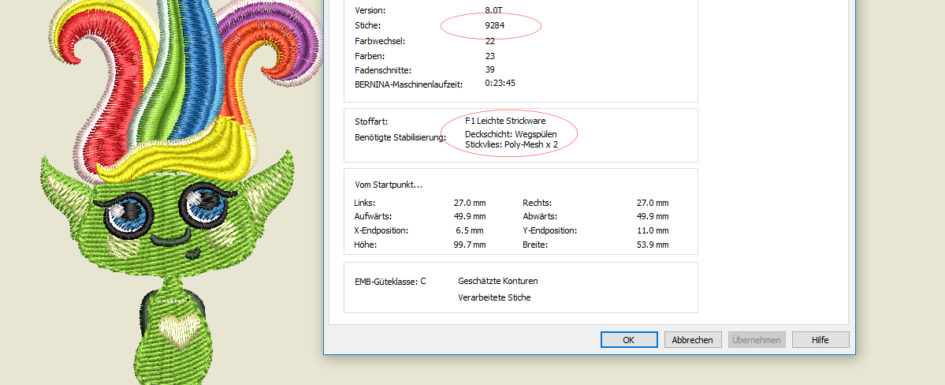This screenshot has width=945, height=385.
Task: Click the EMB-Güteklasse: C label
Action: coord(391,281)
